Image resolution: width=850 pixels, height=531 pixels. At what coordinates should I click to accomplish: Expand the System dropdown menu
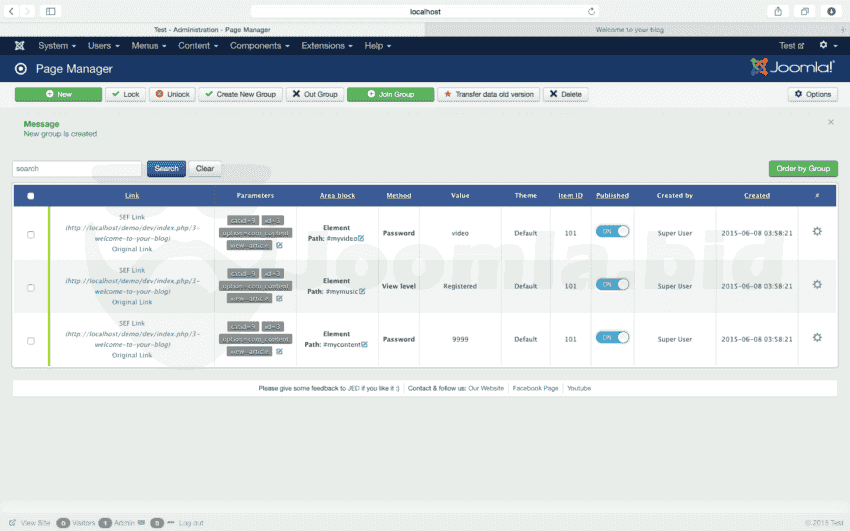pos(57,46)
